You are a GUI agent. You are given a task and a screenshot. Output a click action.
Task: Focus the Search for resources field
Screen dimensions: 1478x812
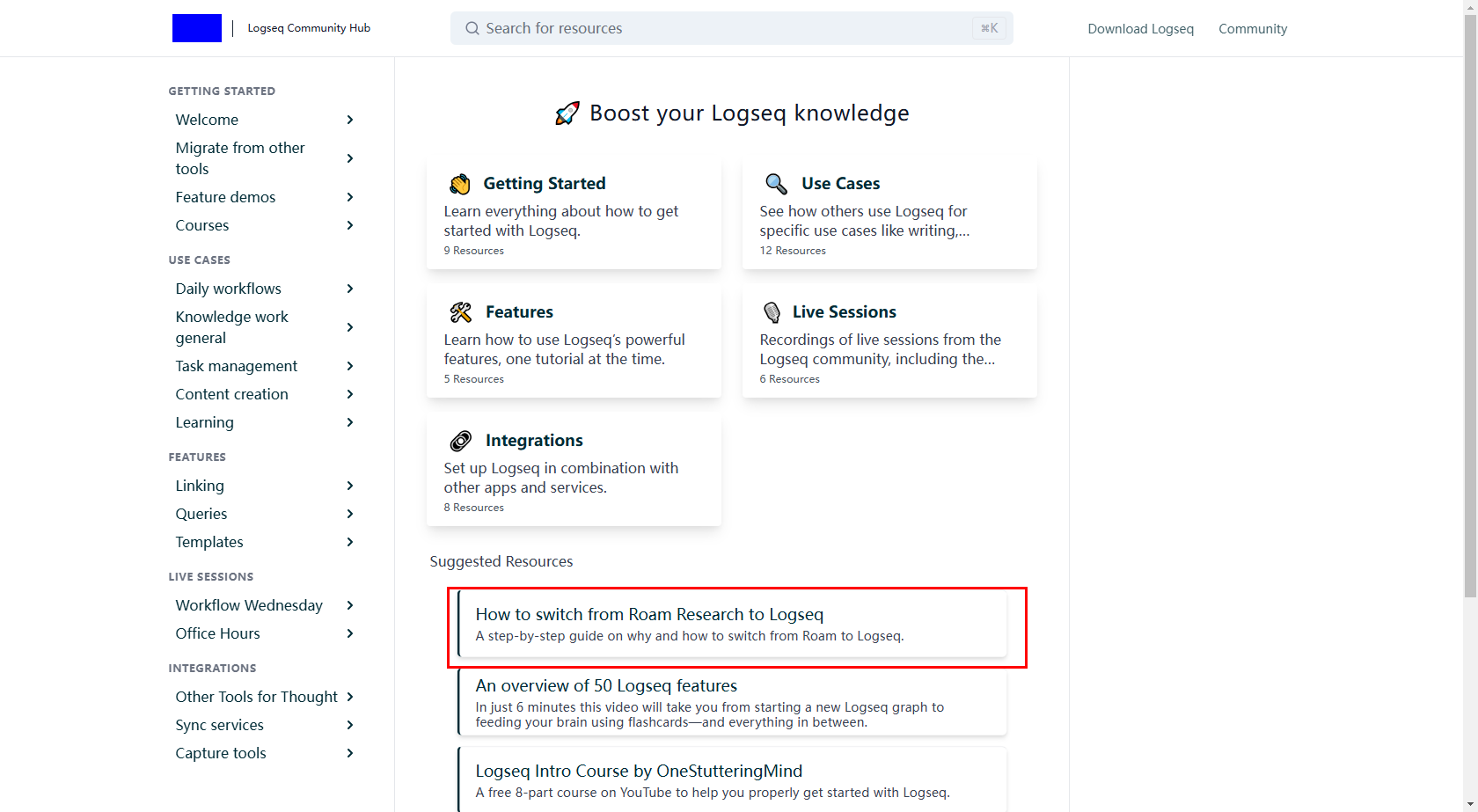721,28
